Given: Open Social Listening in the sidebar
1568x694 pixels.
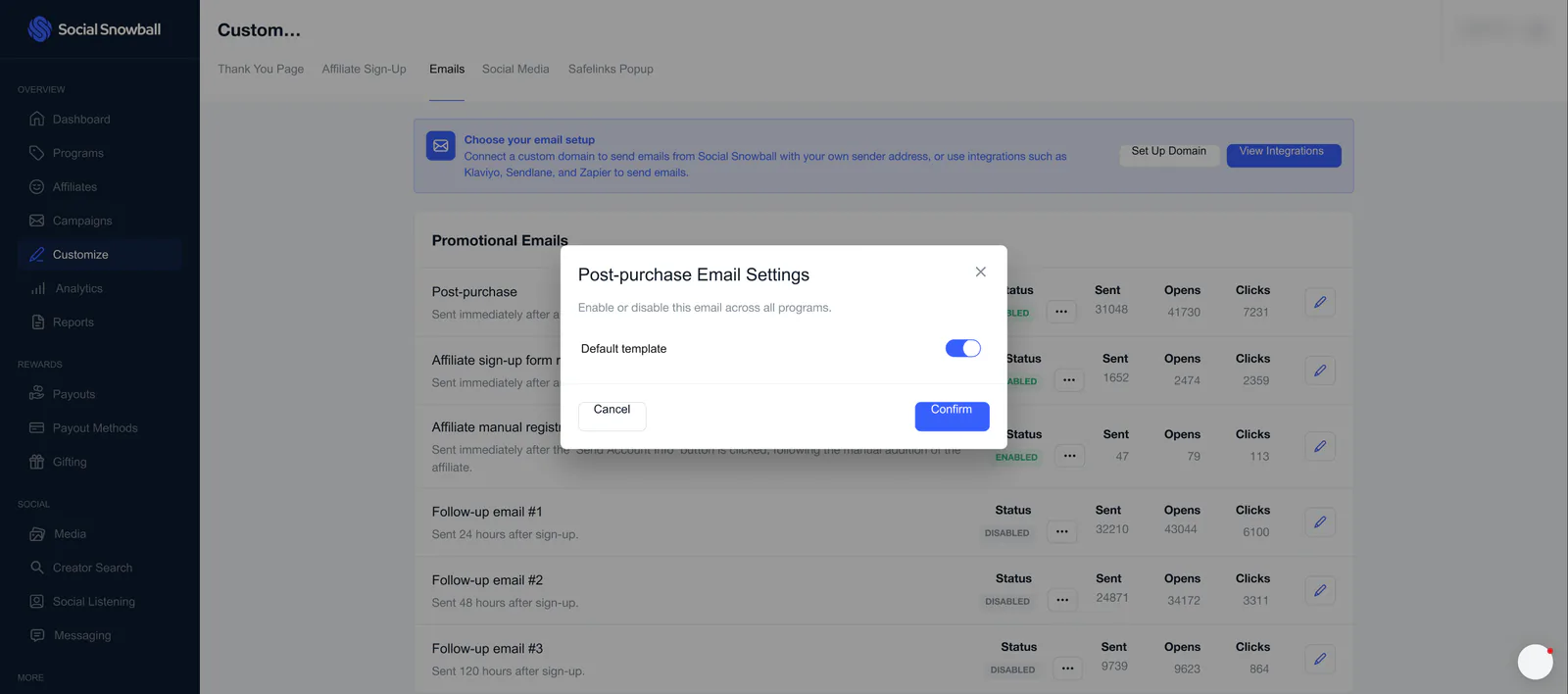Looking at the screenshot, I should pyautogui.click(x=94, y=602).
